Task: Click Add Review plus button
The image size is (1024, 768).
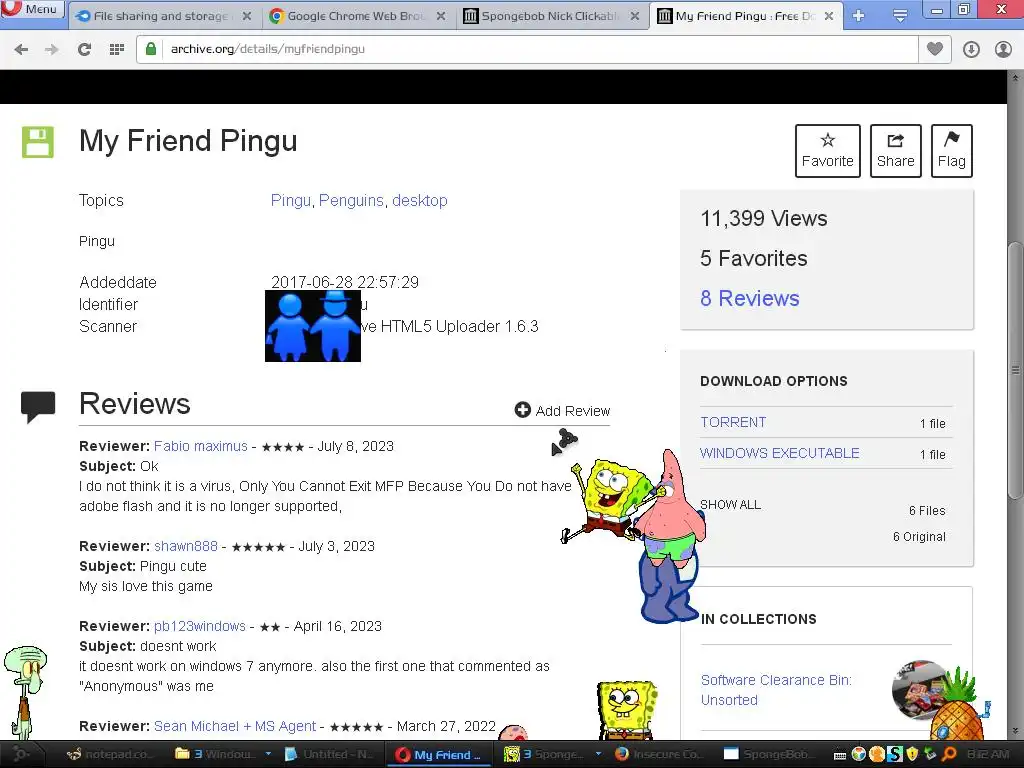Action: point(562,410)
